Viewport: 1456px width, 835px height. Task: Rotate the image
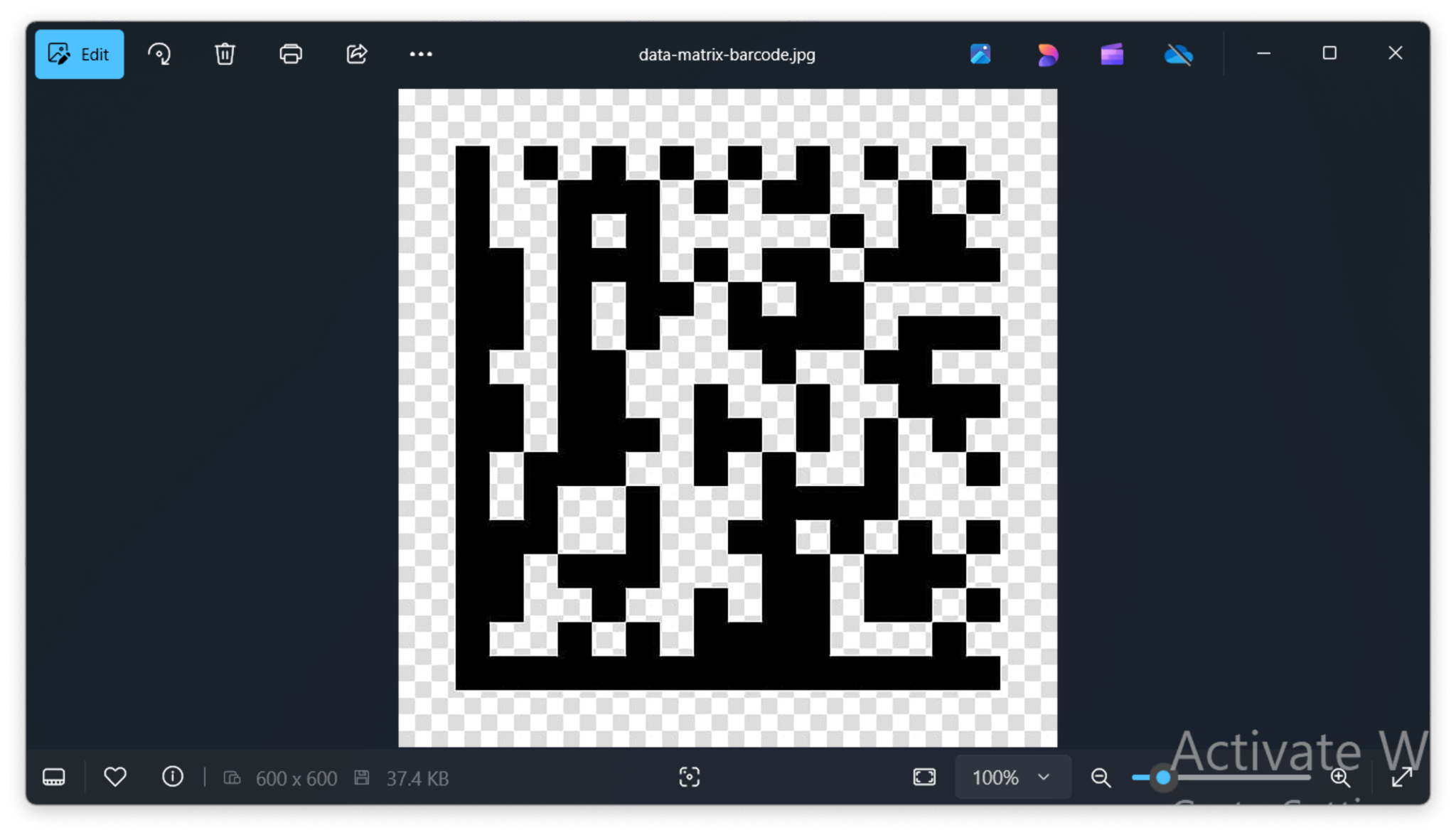(x=159, y=53)
